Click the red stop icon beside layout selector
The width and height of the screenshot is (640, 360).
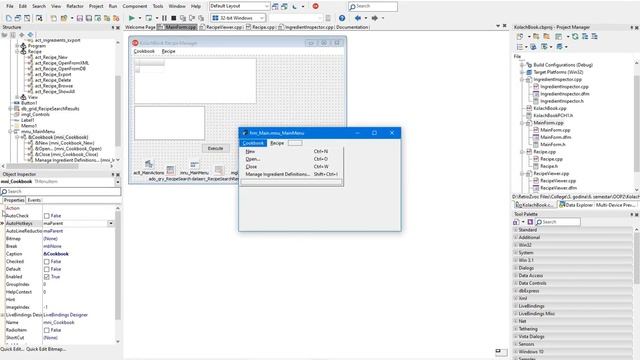point(316,6)
